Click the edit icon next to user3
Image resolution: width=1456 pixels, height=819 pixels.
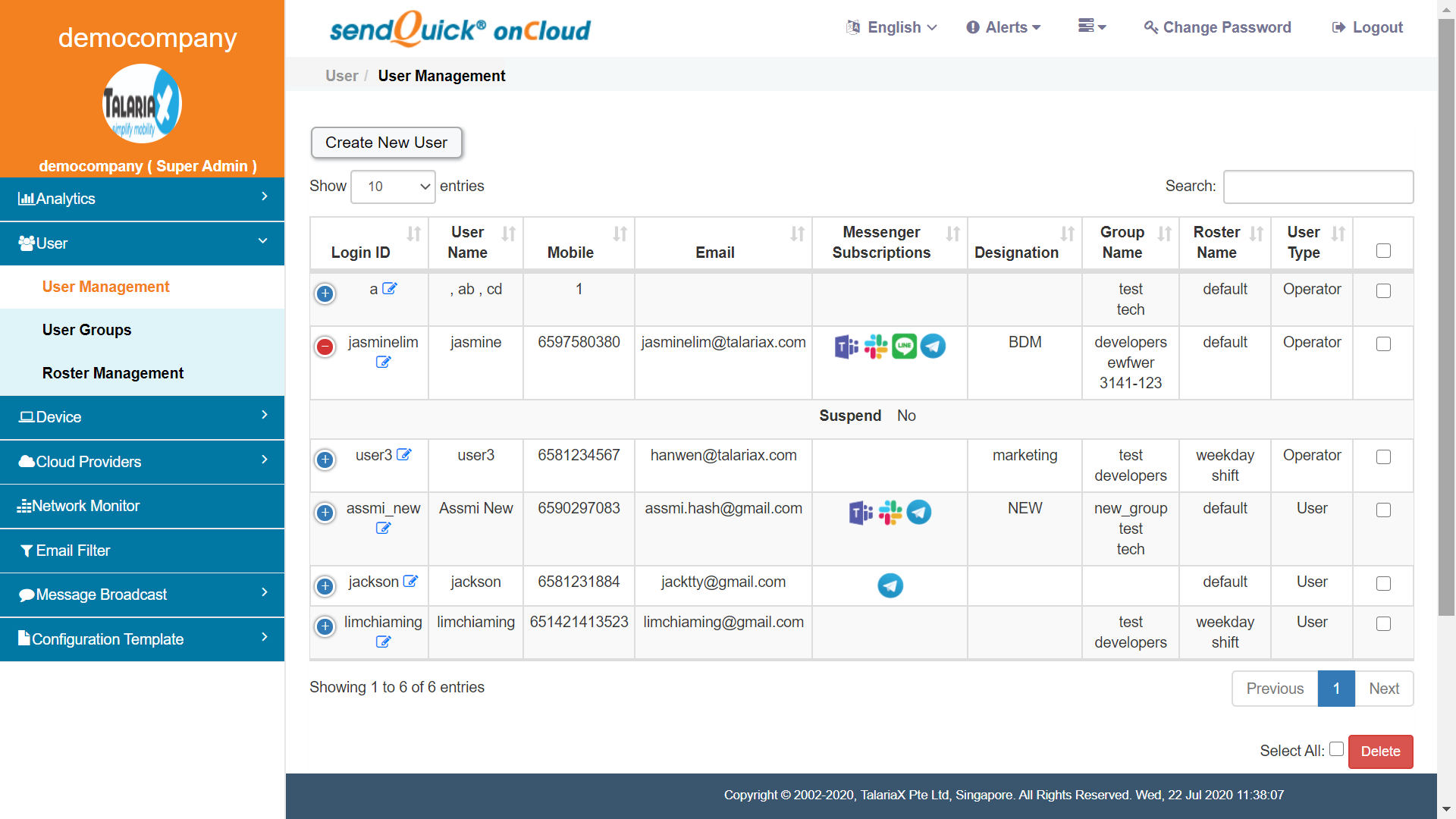point(404,455)
